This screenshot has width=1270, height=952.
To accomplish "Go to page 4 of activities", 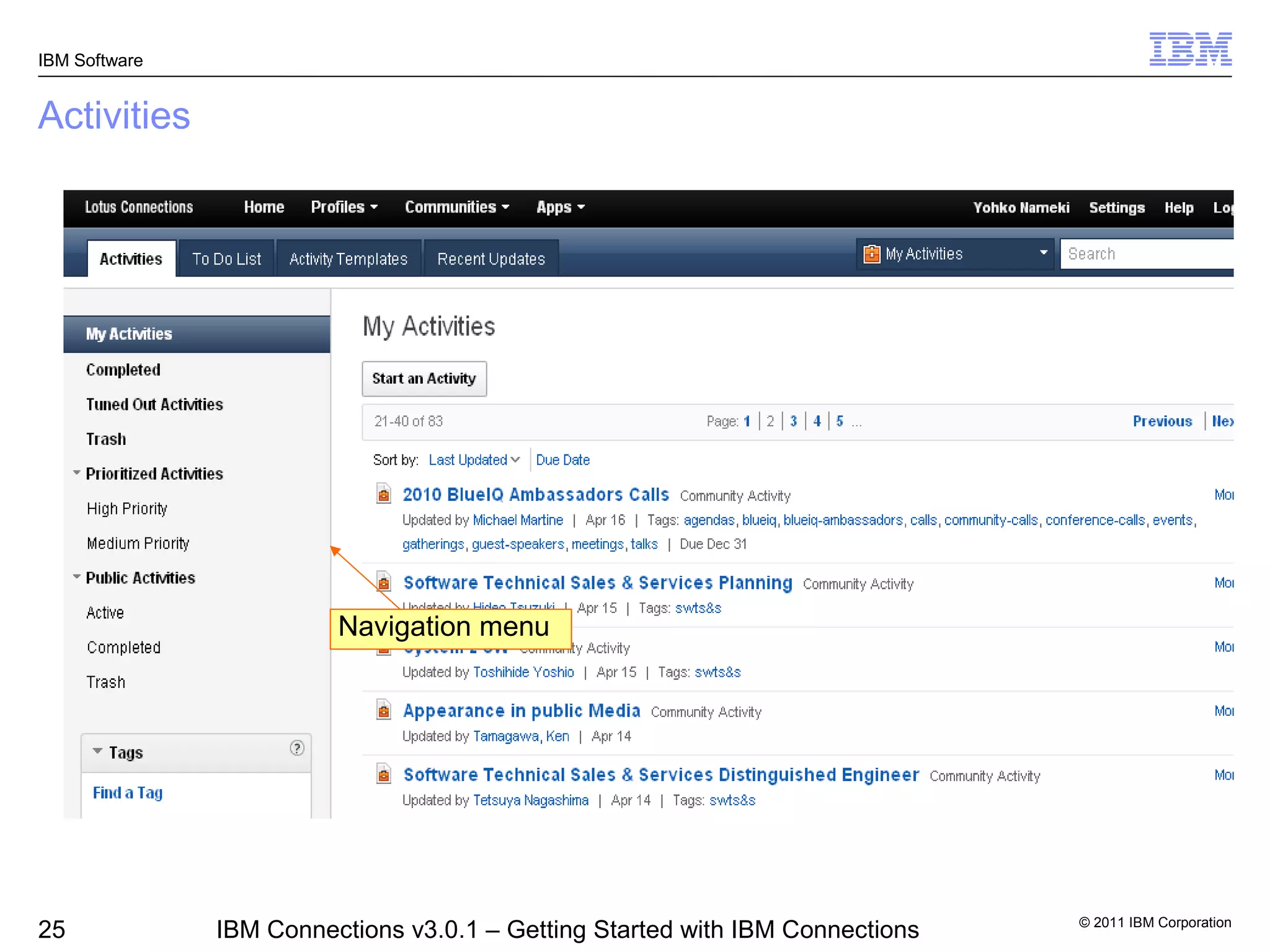I will coord(817,421).
